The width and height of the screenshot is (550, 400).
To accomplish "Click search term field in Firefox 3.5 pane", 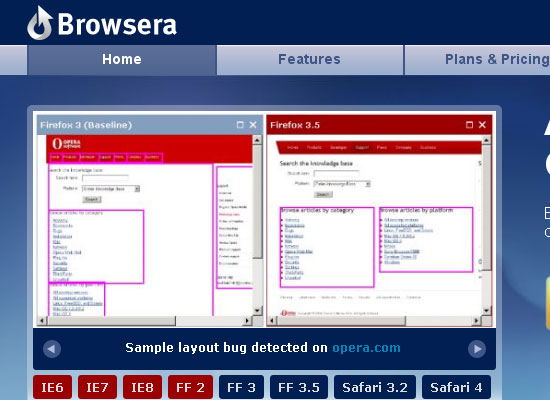I will 336,173.
